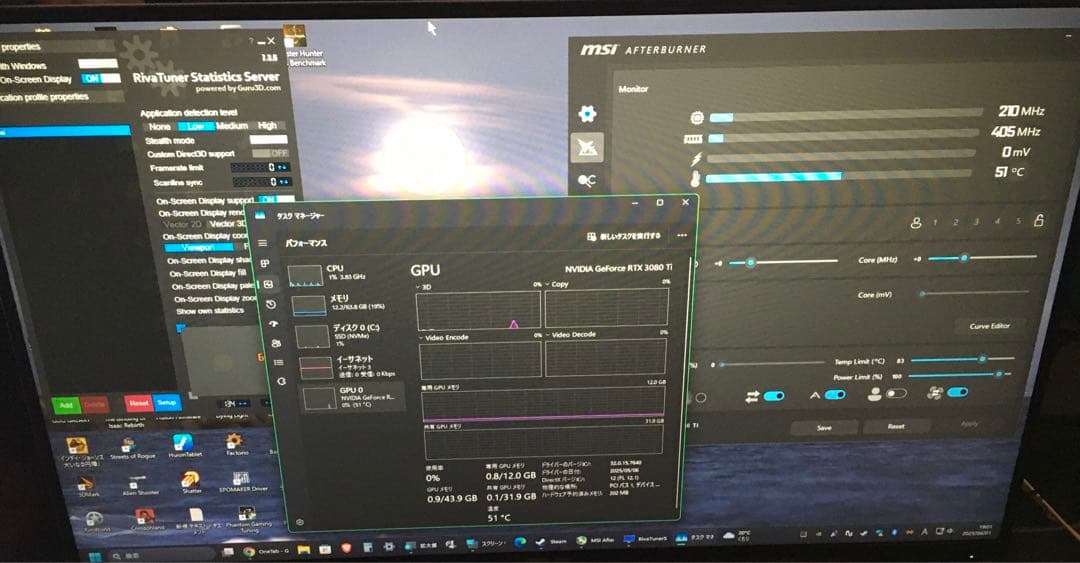Select Afterburner profile slot 5
Screen dimensions: 1080x563
click(x=1018, y=221)
